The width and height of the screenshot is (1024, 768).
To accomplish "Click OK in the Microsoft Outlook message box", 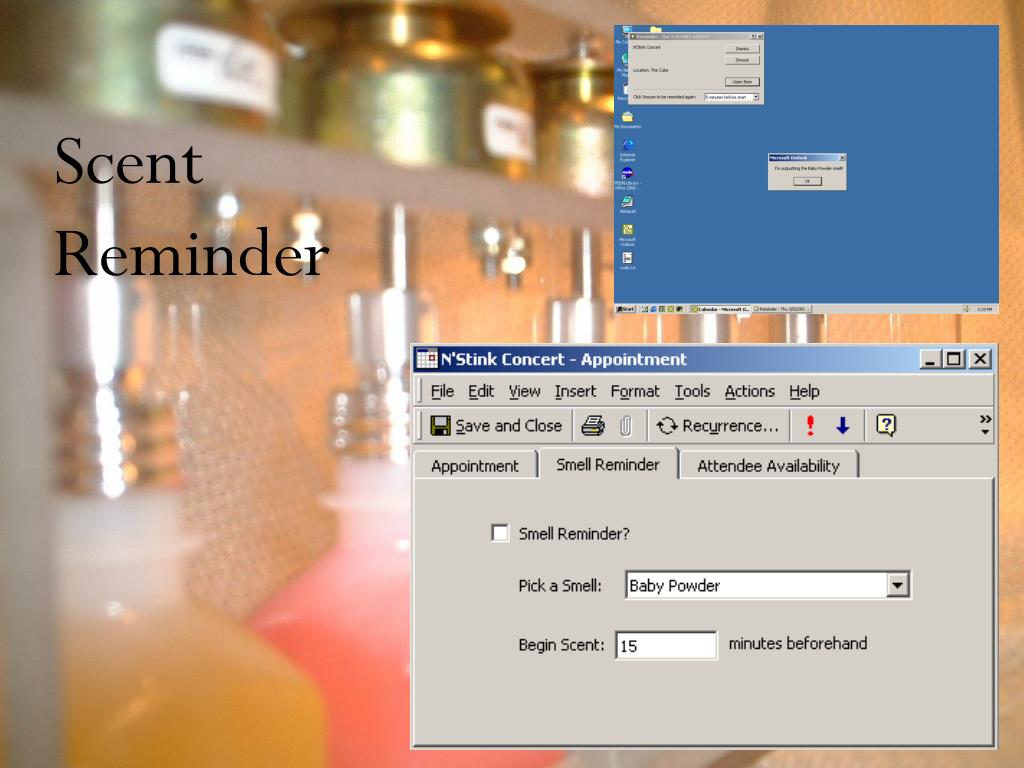I will (x=807, y=182).
